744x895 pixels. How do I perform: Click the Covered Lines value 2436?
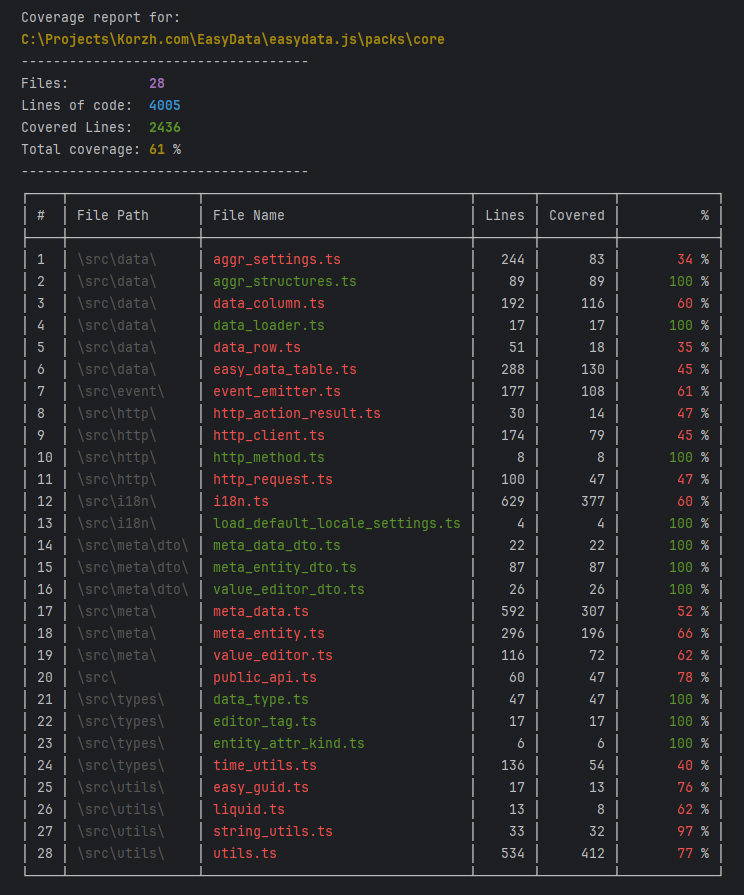click(165, 127)
